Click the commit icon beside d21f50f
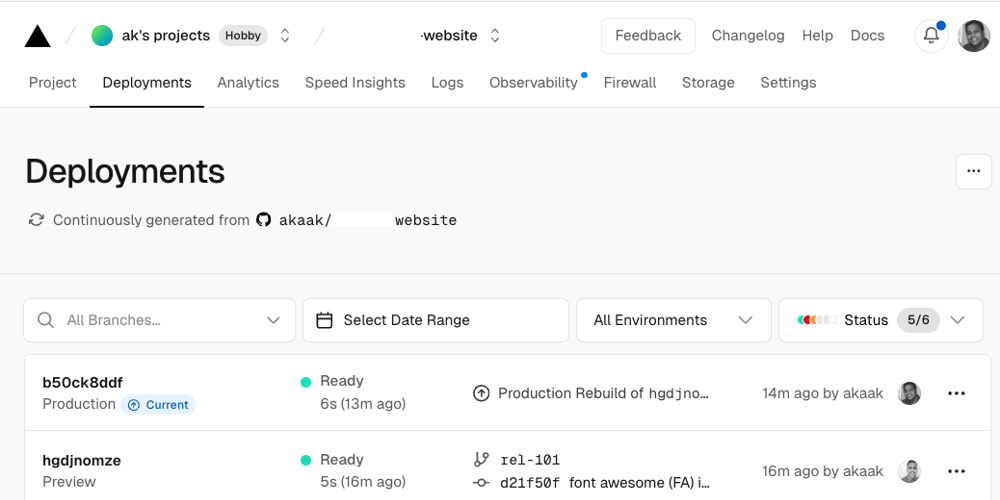This screenshot has height=500, width=1000. 482,483
